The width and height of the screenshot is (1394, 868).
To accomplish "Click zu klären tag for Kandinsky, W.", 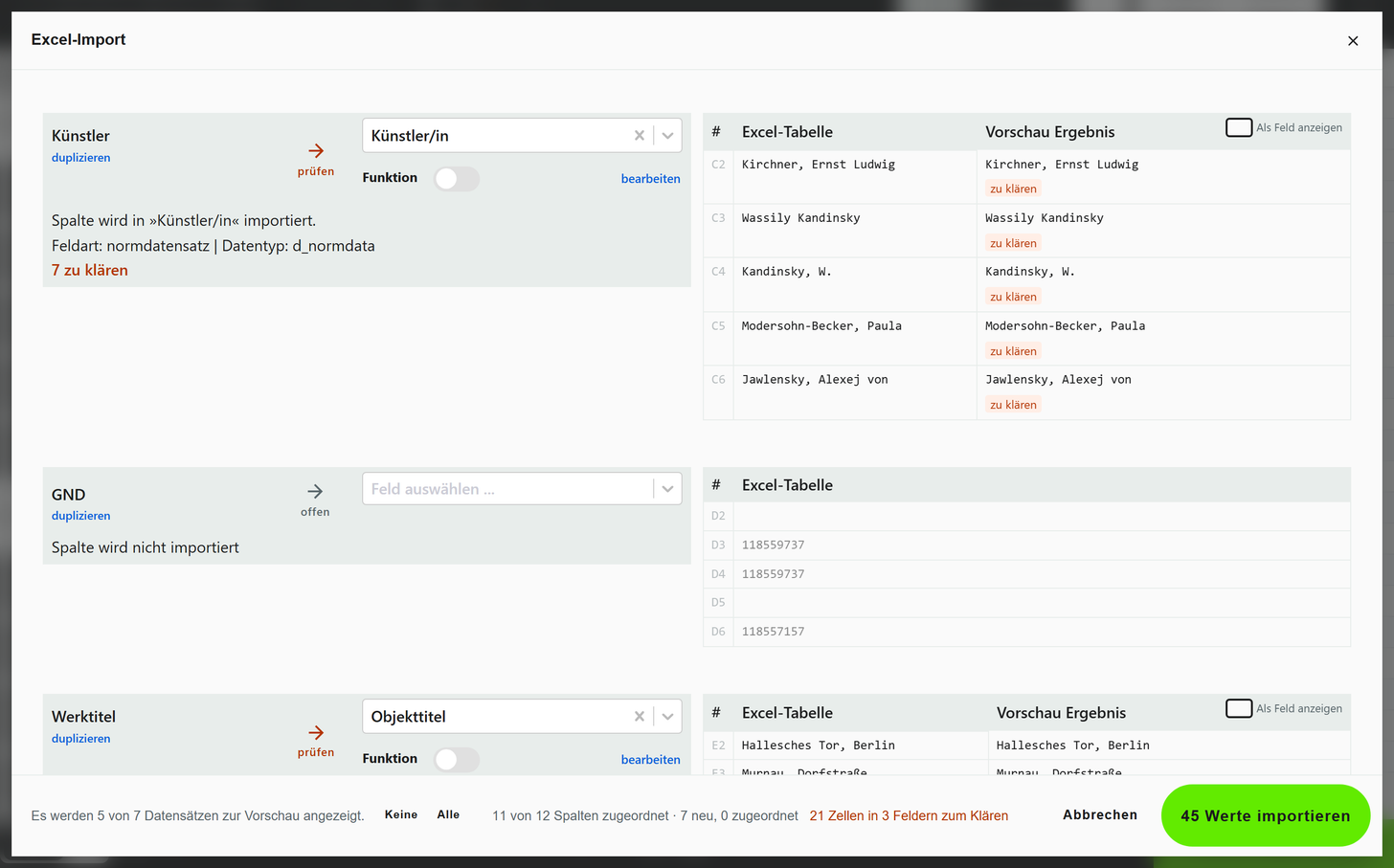I will [1013, 298].
